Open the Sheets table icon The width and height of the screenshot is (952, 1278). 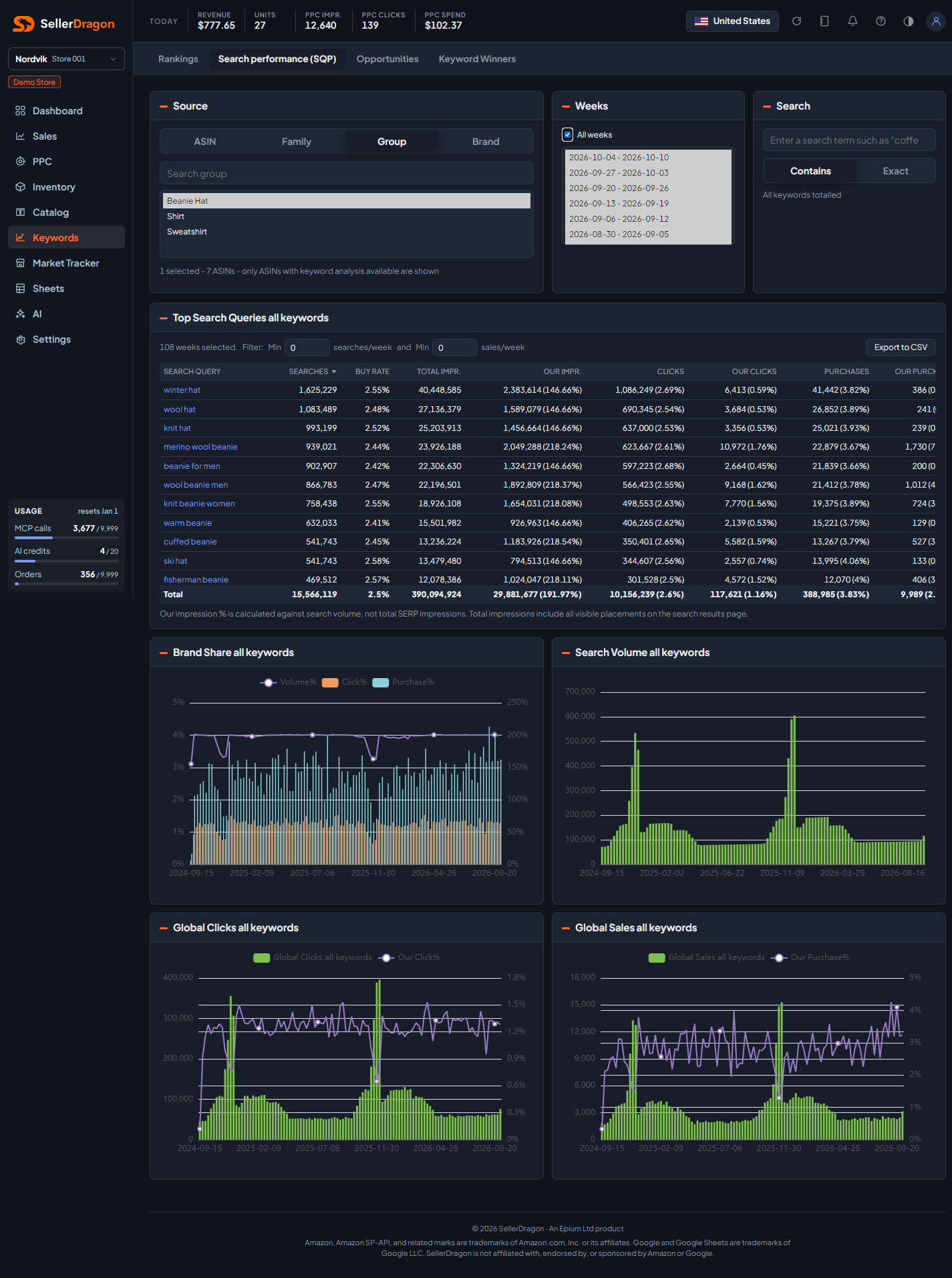coord(21,289)
